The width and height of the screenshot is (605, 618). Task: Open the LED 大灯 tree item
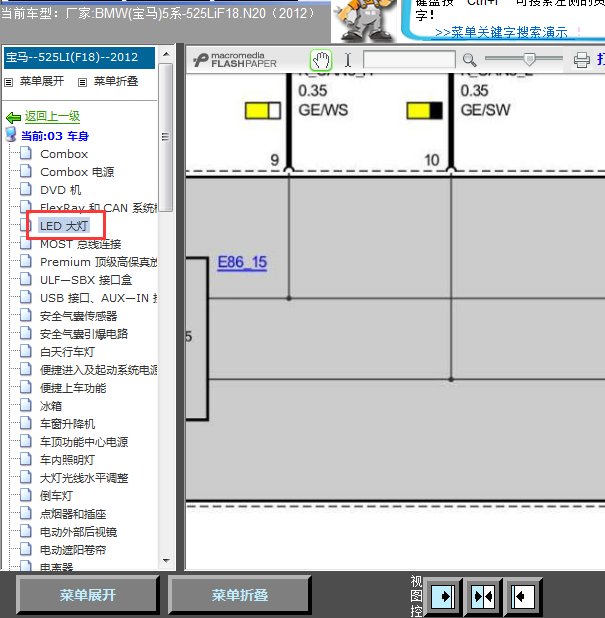coord(64,226)
